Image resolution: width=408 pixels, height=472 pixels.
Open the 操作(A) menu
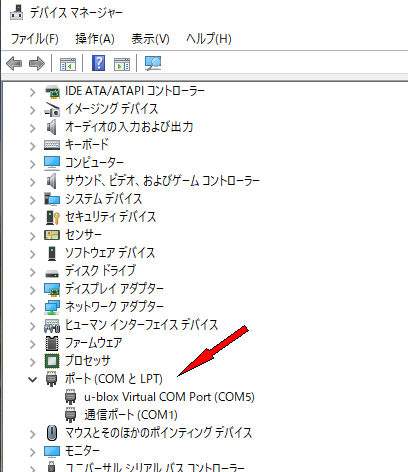tap(95, 39)
